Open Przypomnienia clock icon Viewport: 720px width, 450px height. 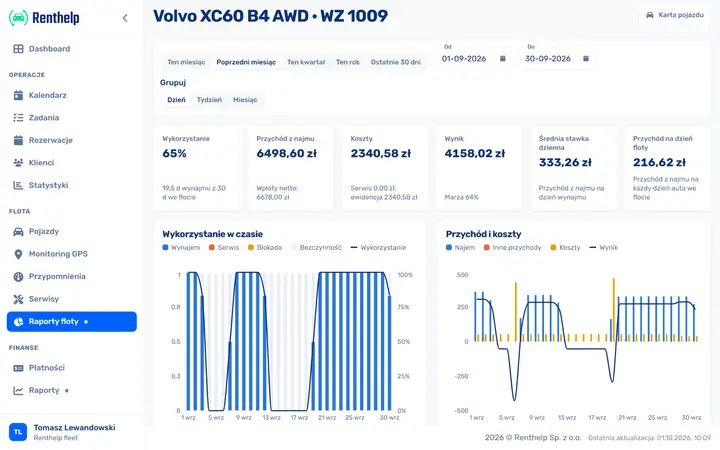(x=18, y=276)
